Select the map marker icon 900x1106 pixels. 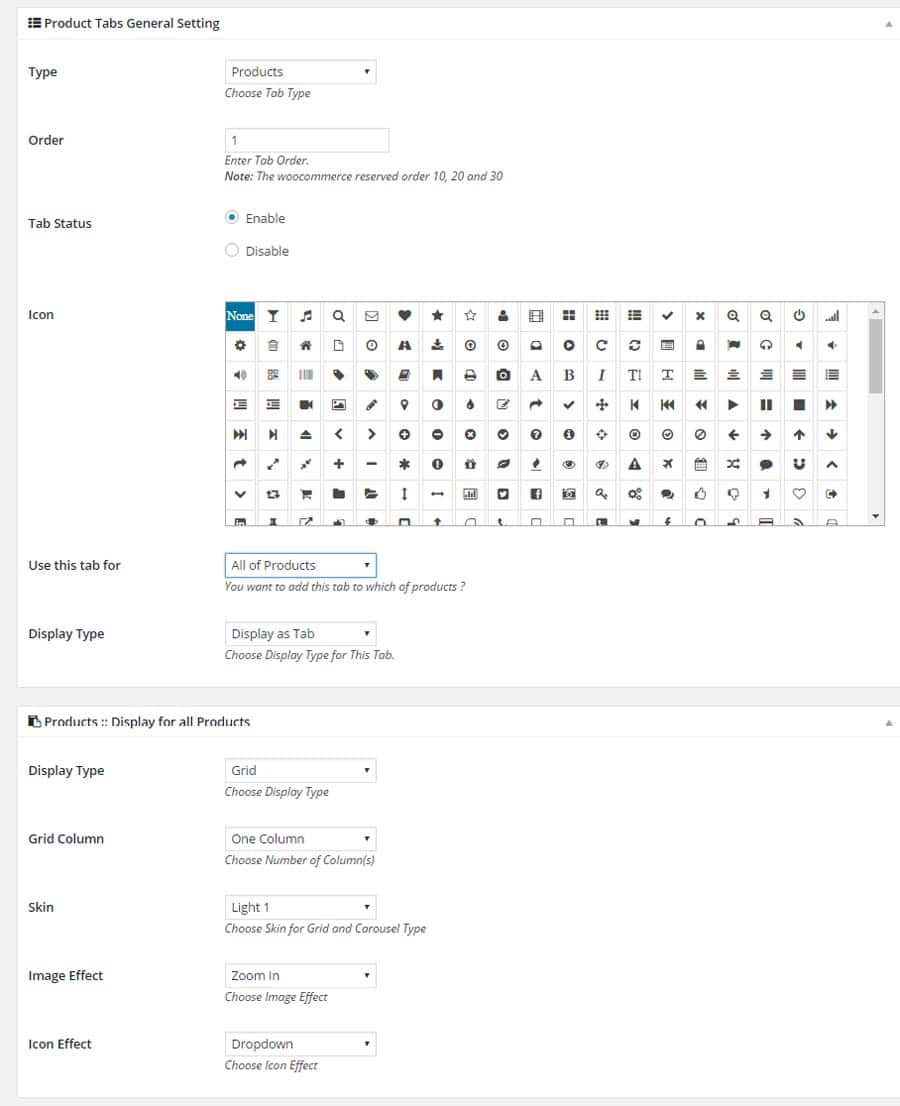(x=404, y=405)
